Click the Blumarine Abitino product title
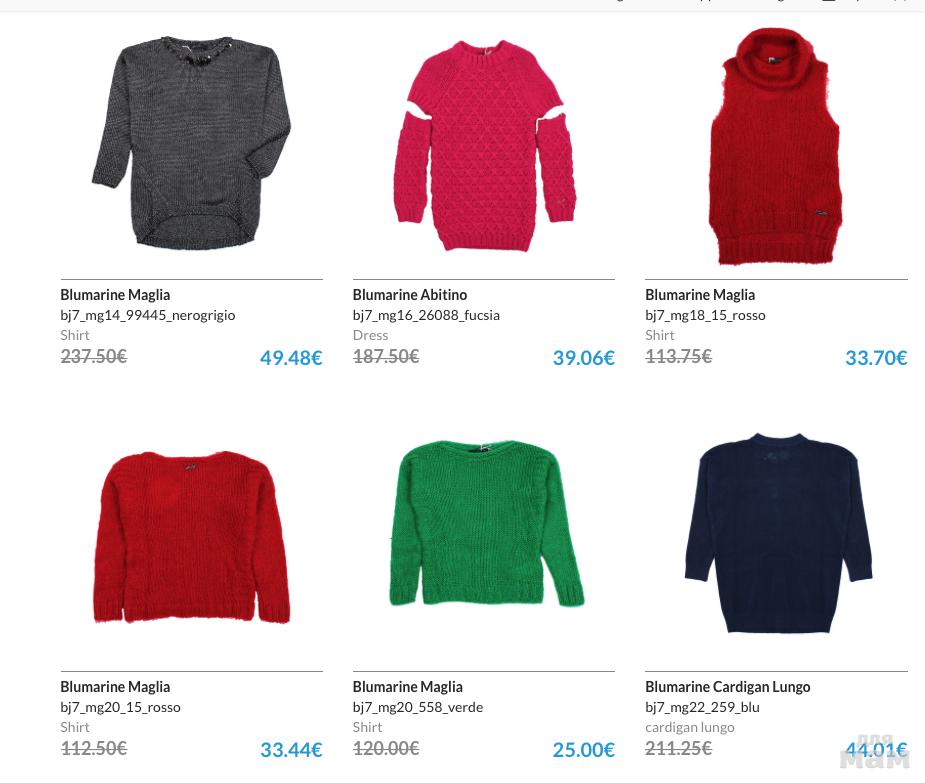Image resolution: width=925 pixels, height=783 pixels. (409, 294)
